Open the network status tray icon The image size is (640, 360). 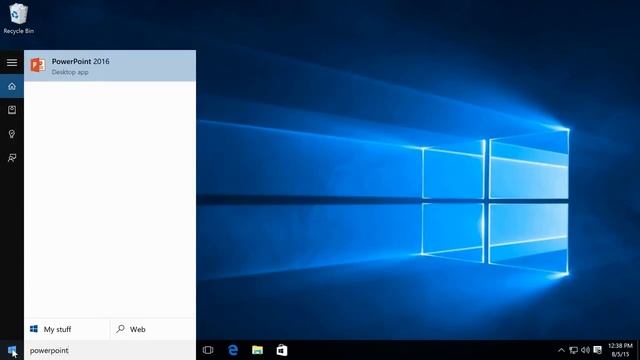[573, 350]
